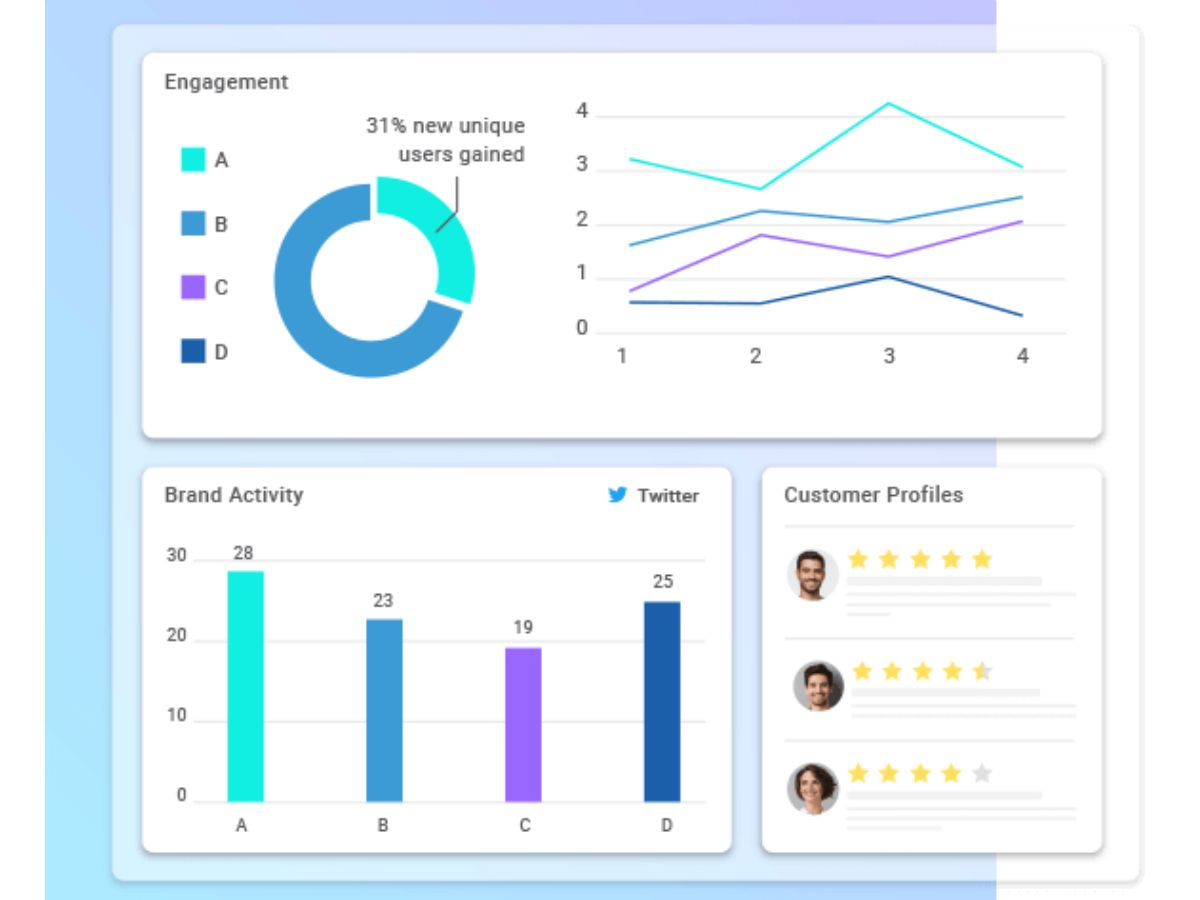This screenshot has height=900, width=1200.
Task: Click the blue bar B valued 23
Action: [x=384, y=710]
